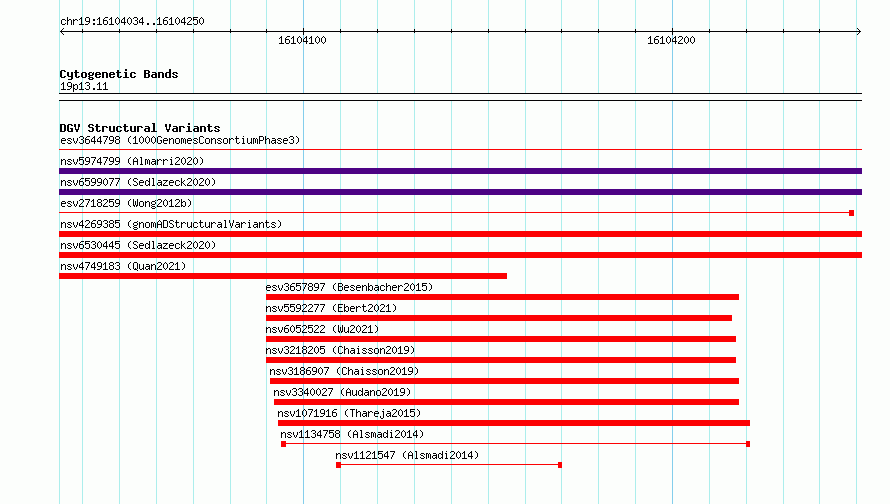The width and height of the screenshot is (890, 504).
Task: Open the nsv3340027 (Audano2019) label
Action: (342, 392)
